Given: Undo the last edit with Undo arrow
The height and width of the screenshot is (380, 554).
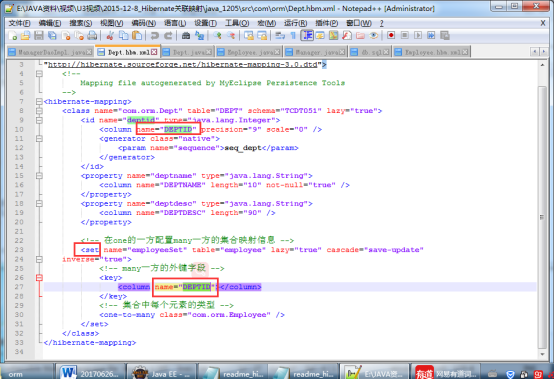Looking at the screenshot, I should [155, 35].
